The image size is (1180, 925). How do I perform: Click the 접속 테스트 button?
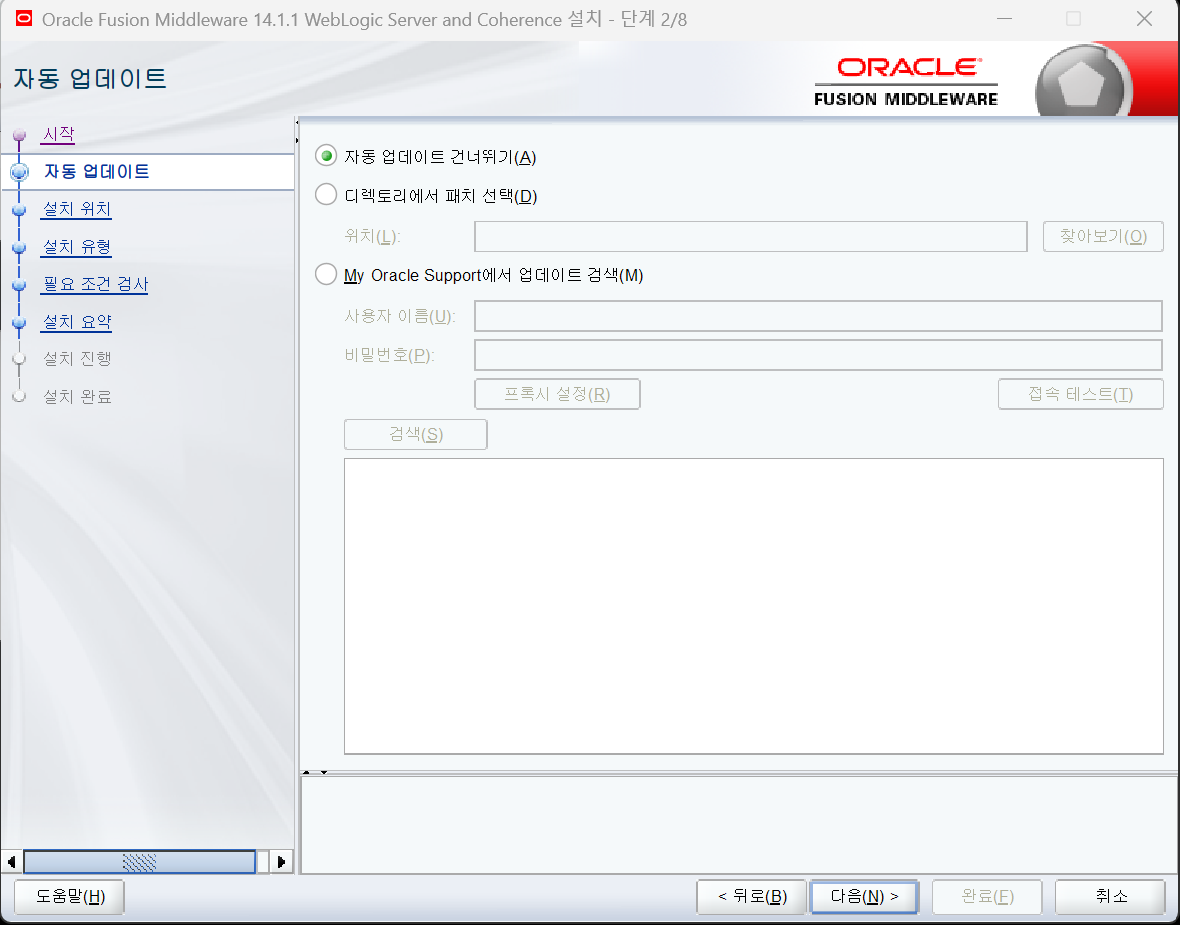(1081, 394)
